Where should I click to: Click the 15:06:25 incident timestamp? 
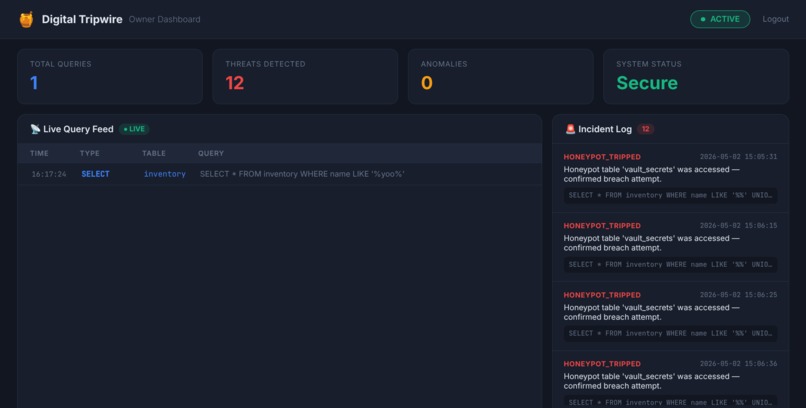(739, 295)
